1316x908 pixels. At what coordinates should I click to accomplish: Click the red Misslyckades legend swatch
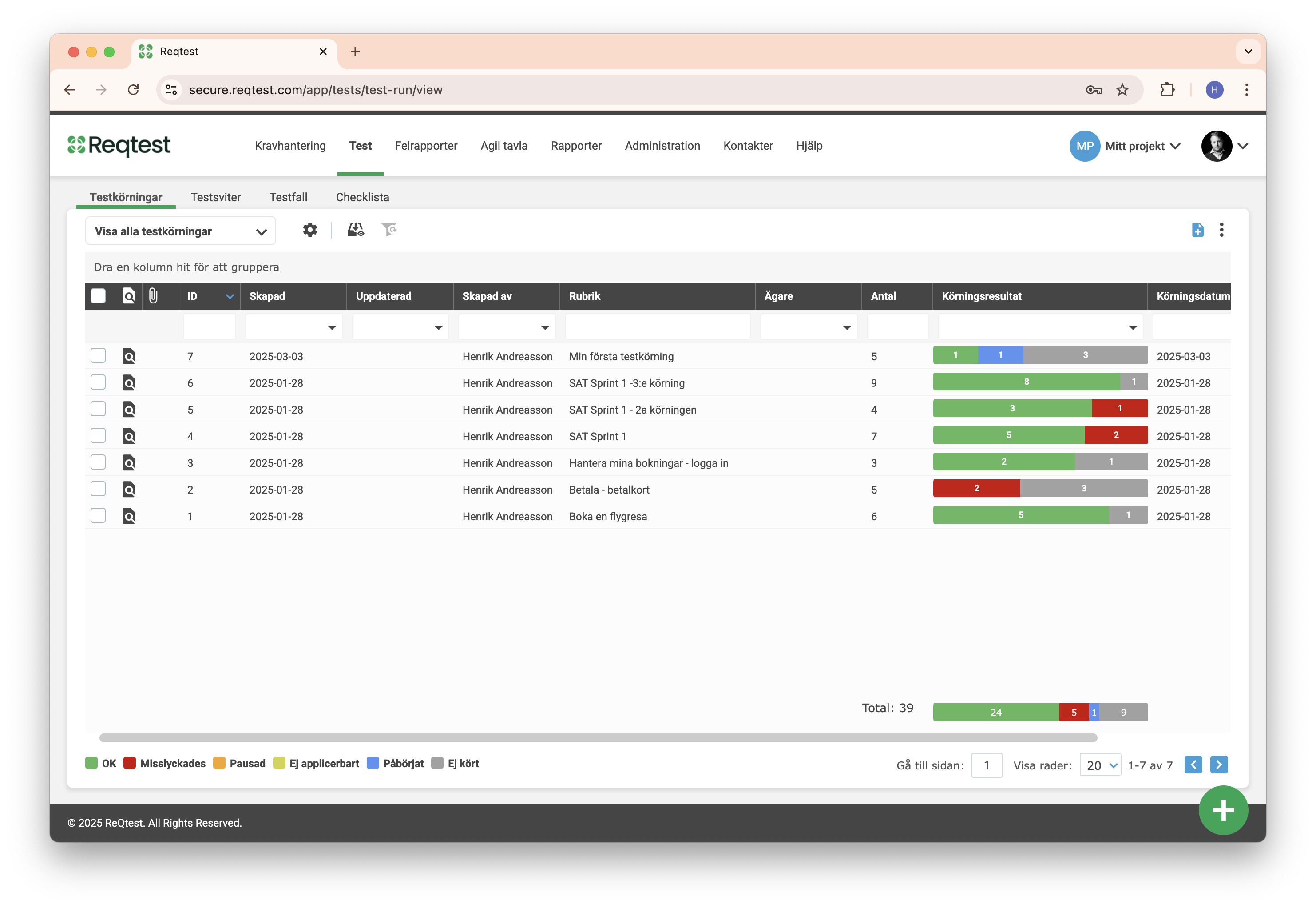pos(130,764)
